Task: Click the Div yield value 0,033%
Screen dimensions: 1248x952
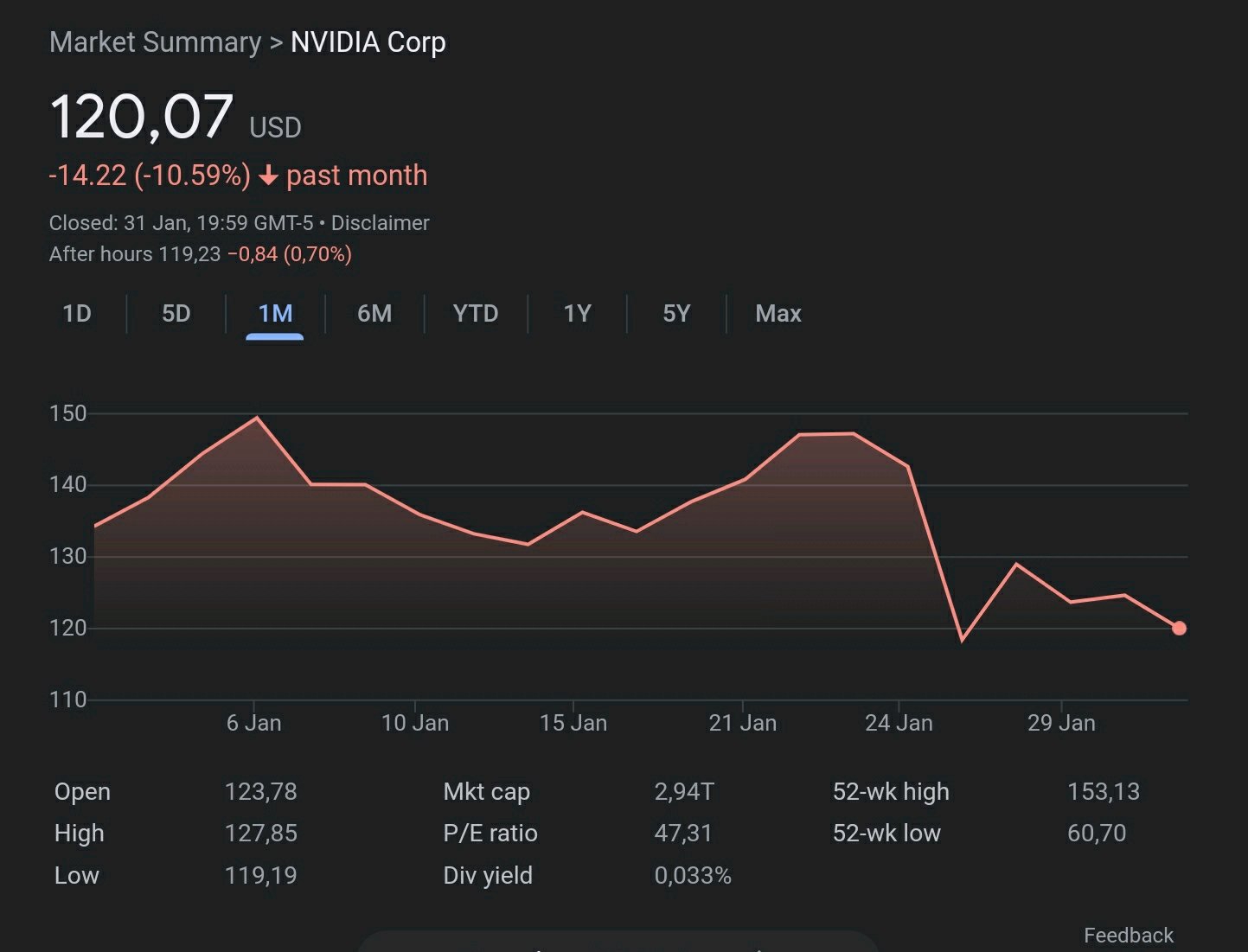Action: click(x=693, y=876)
